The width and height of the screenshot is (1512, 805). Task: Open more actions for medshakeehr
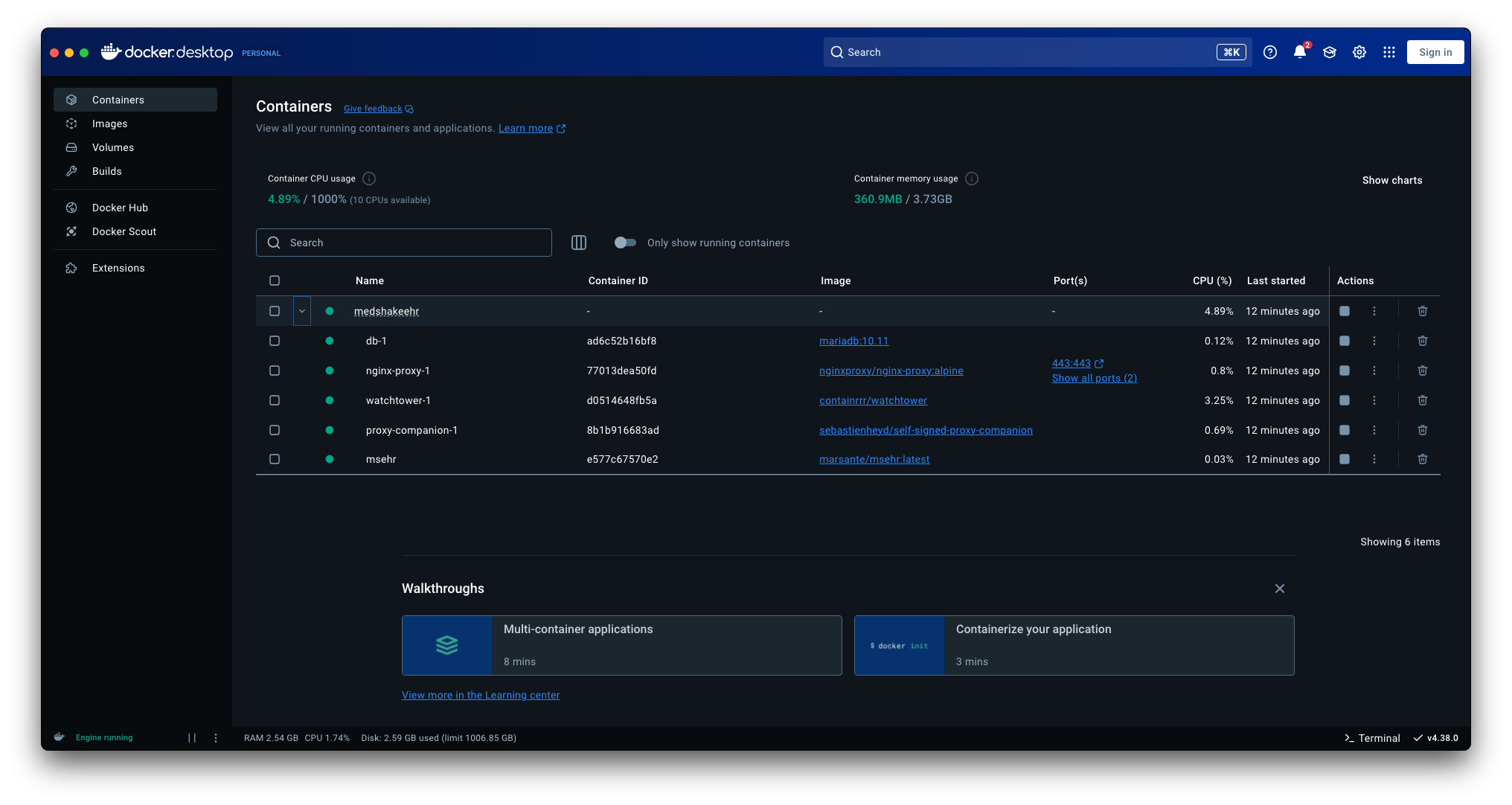[x=1374, y=311]
